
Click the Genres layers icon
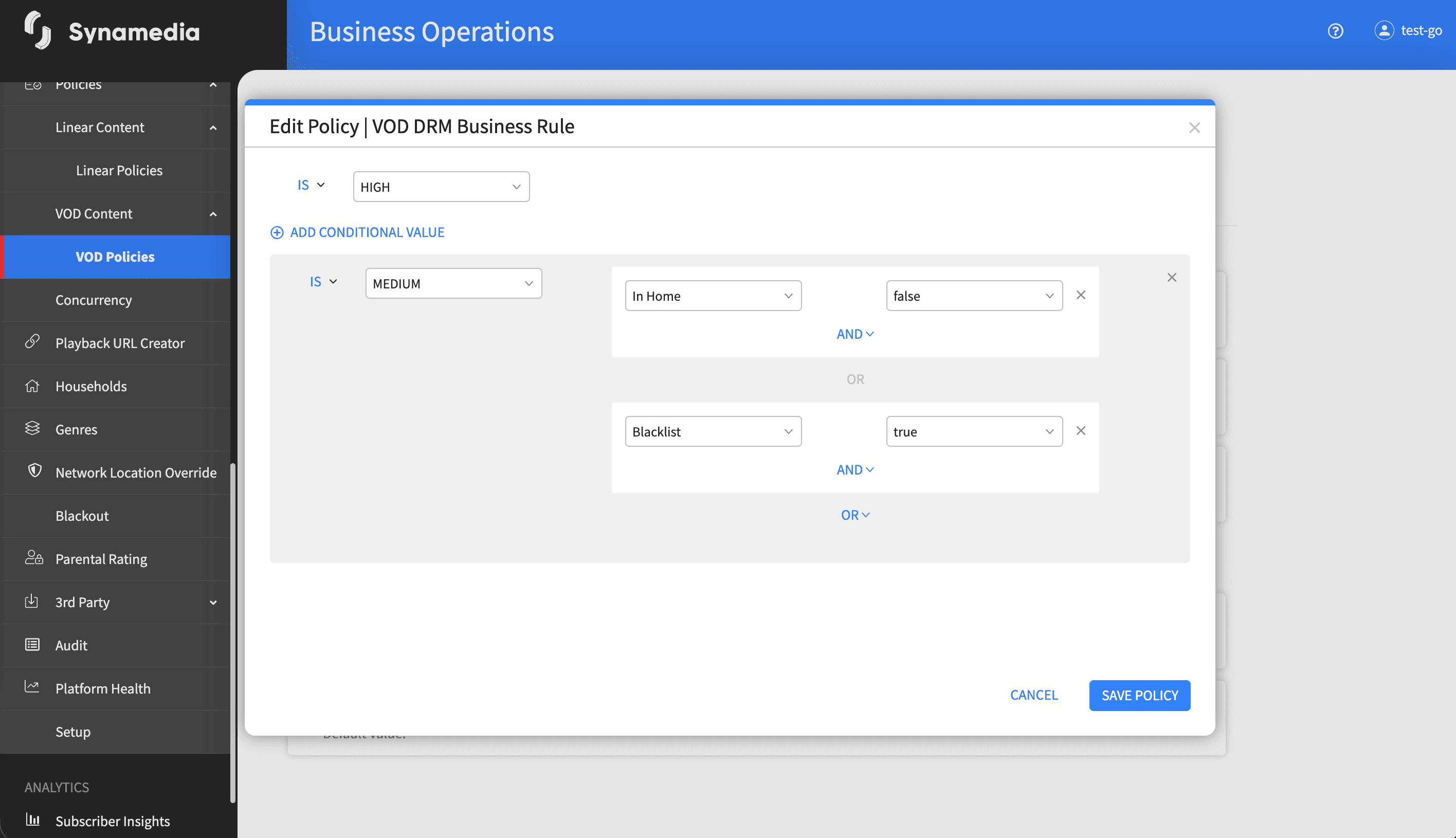tap(32, 428)
